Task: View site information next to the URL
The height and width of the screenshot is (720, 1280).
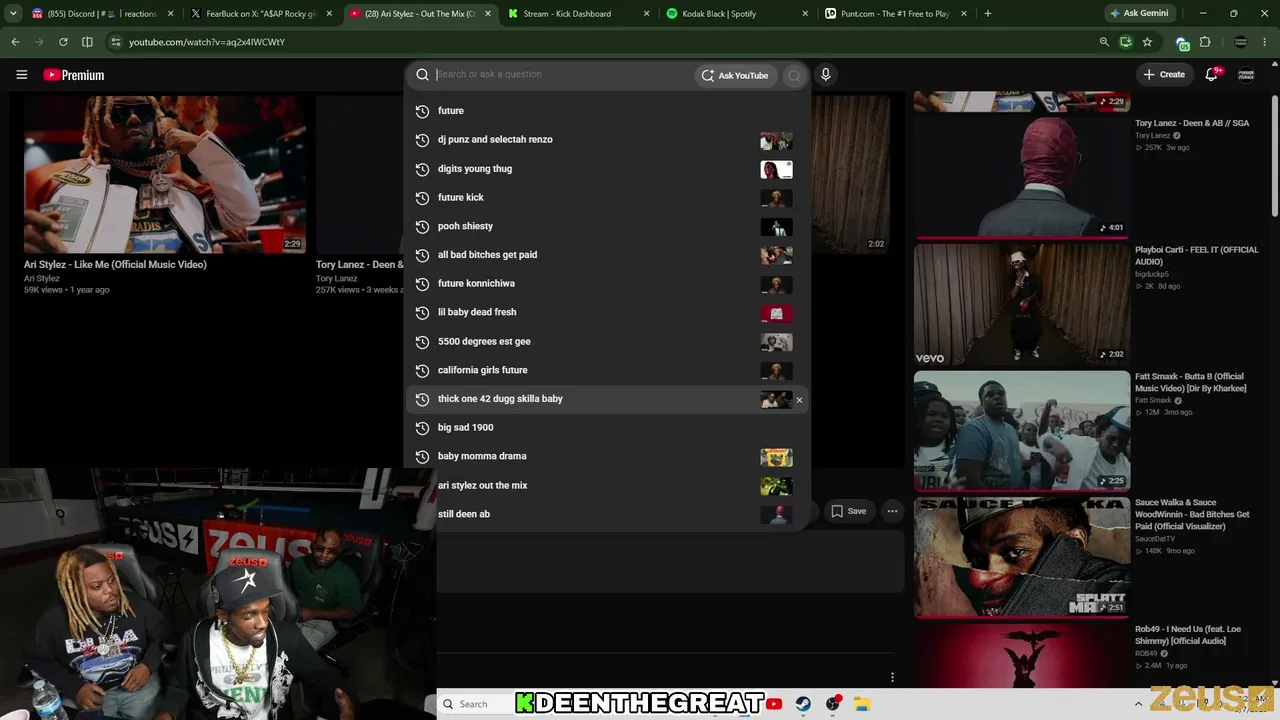Action: point(116,42)
